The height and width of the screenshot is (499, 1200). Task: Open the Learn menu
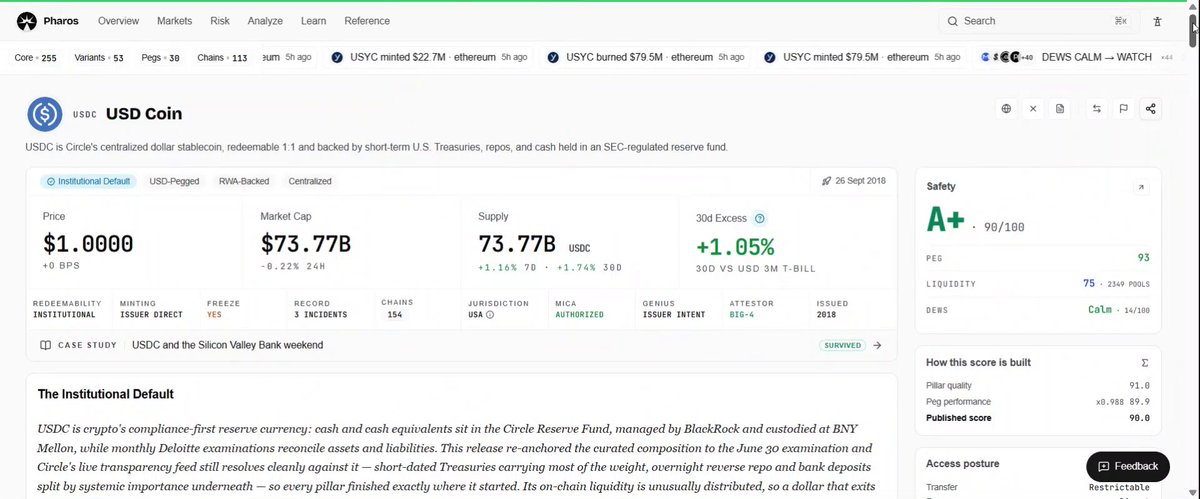click(313, 21)
